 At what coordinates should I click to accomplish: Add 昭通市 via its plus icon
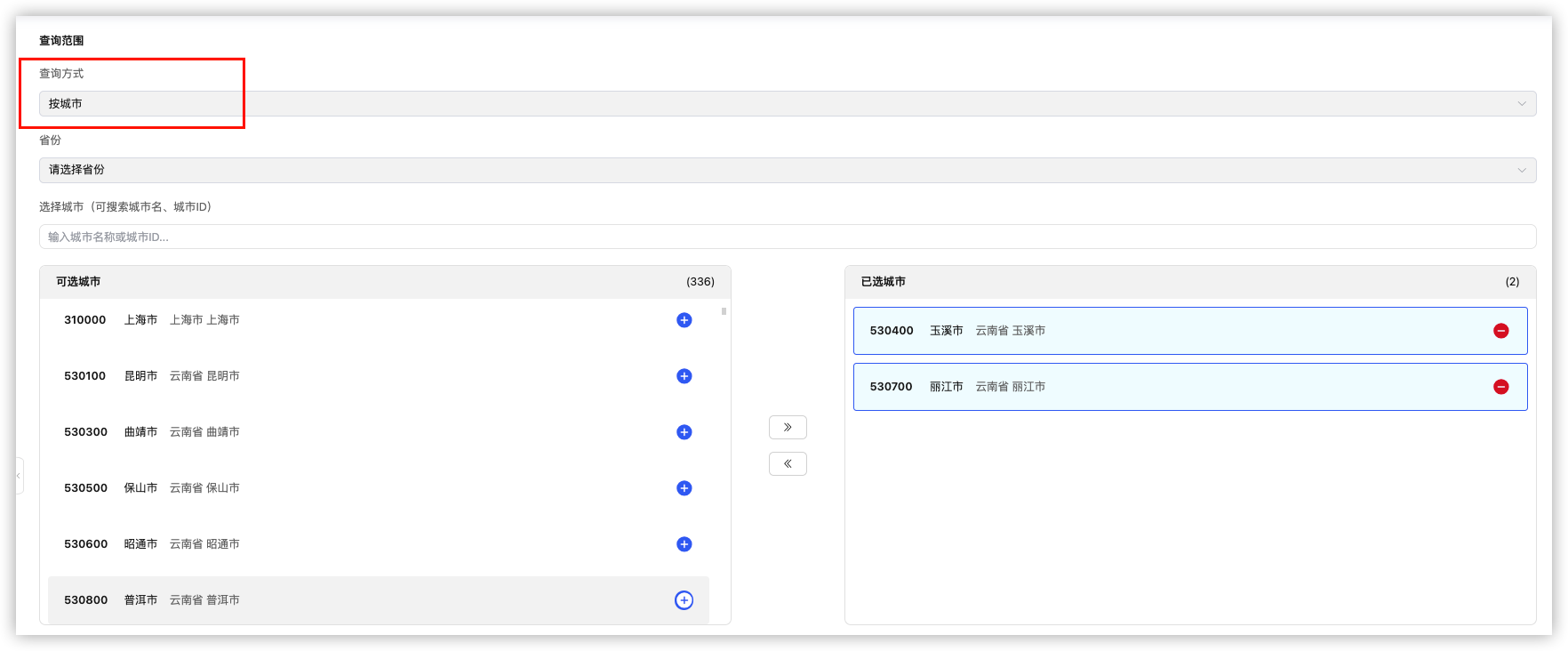(684, 544)
